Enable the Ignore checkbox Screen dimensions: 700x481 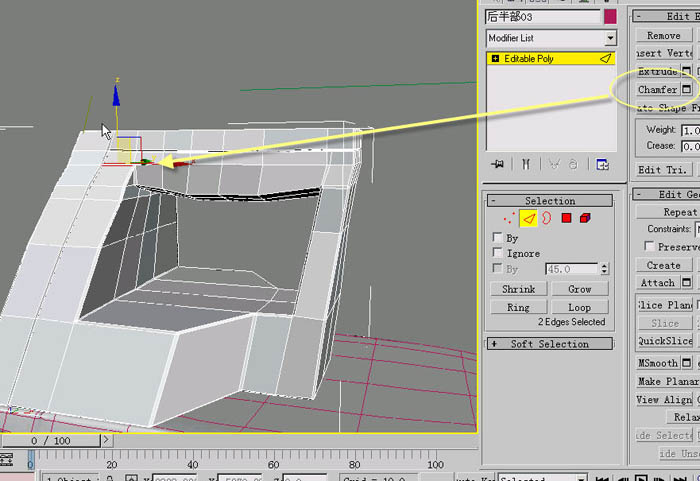[x=497, y=252]
